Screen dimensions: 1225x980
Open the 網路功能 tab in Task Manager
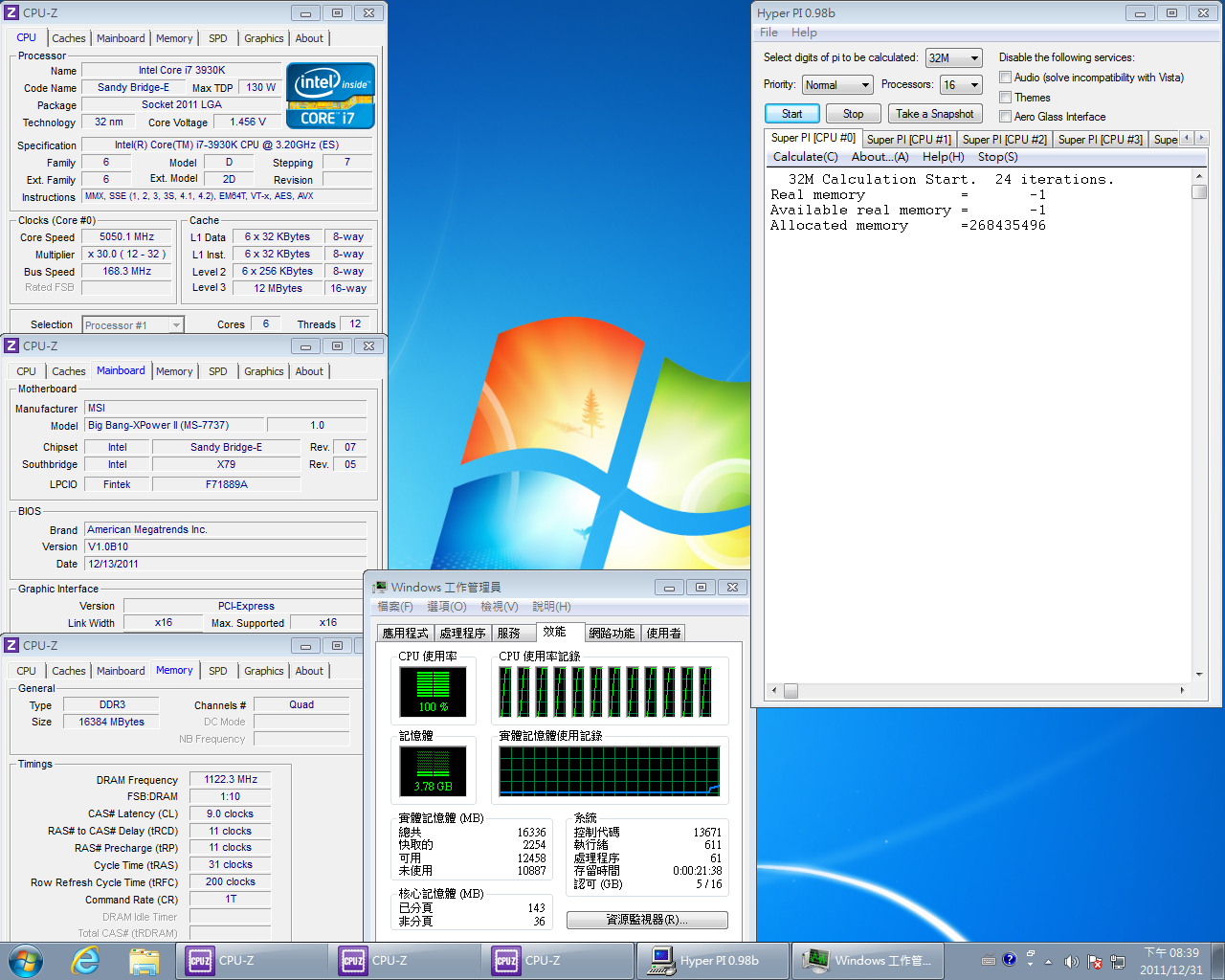(612, 634)
